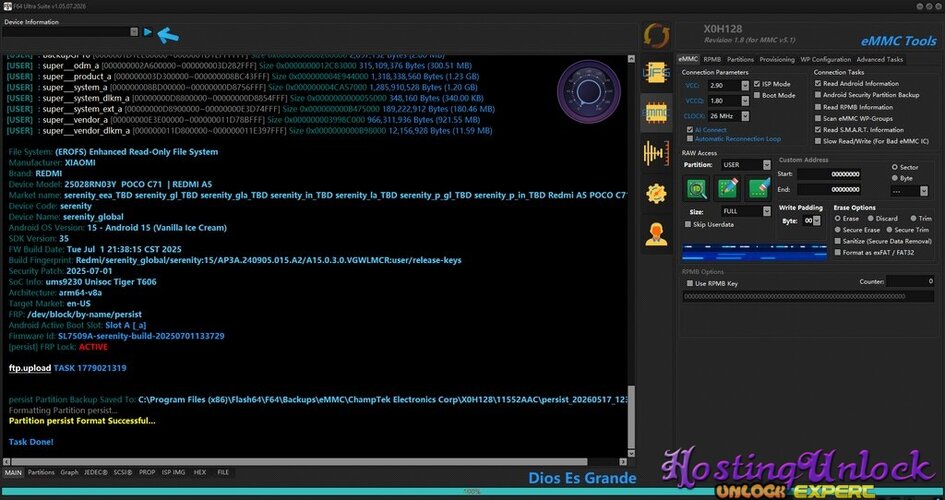Open the bottom HEX tab
945x500 pixels.
(200, 472)
